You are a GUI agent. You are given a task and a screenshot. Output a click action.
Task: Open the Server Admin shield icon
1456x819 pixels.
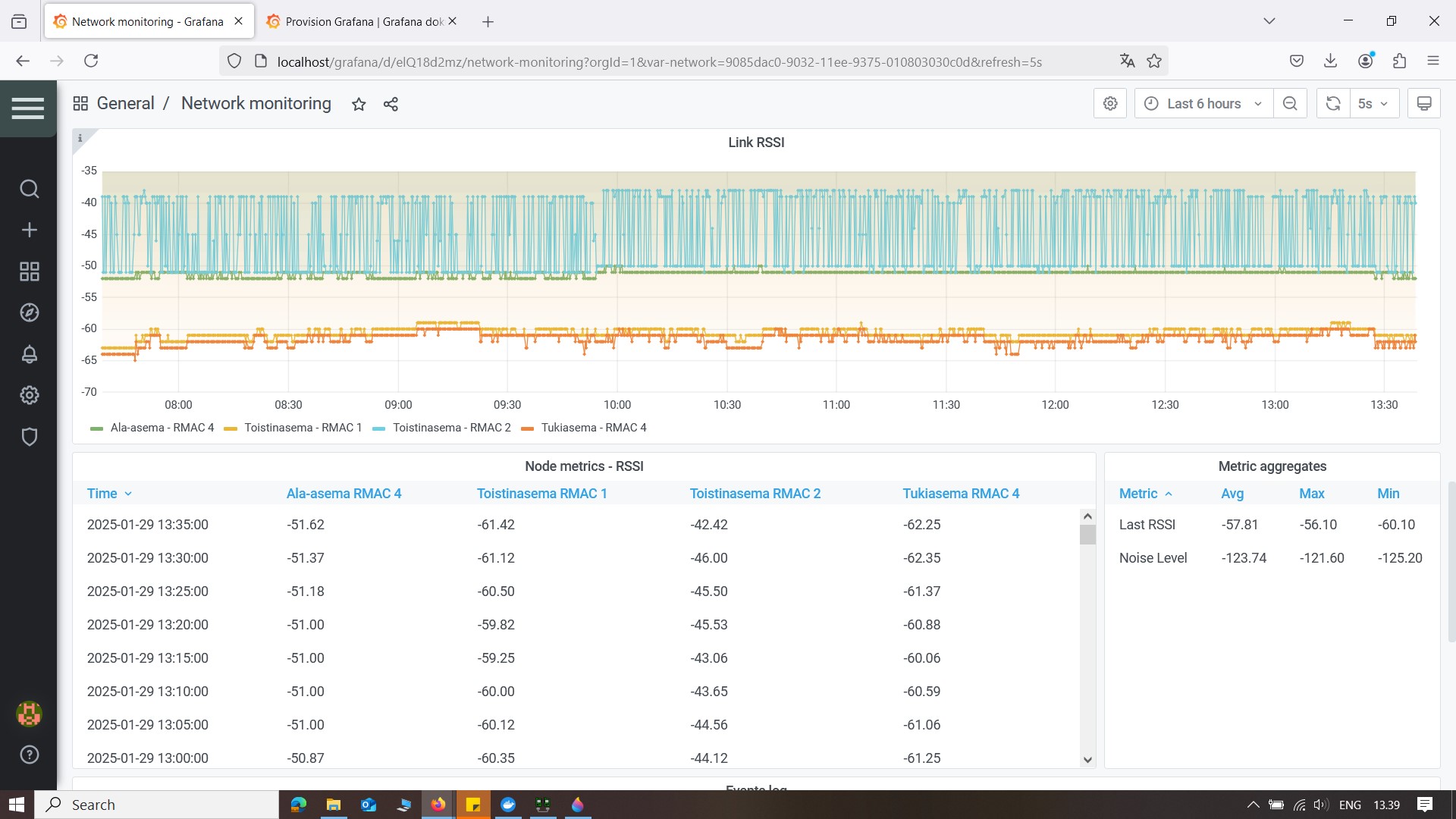pyautogui.click(x=29, y=437)
